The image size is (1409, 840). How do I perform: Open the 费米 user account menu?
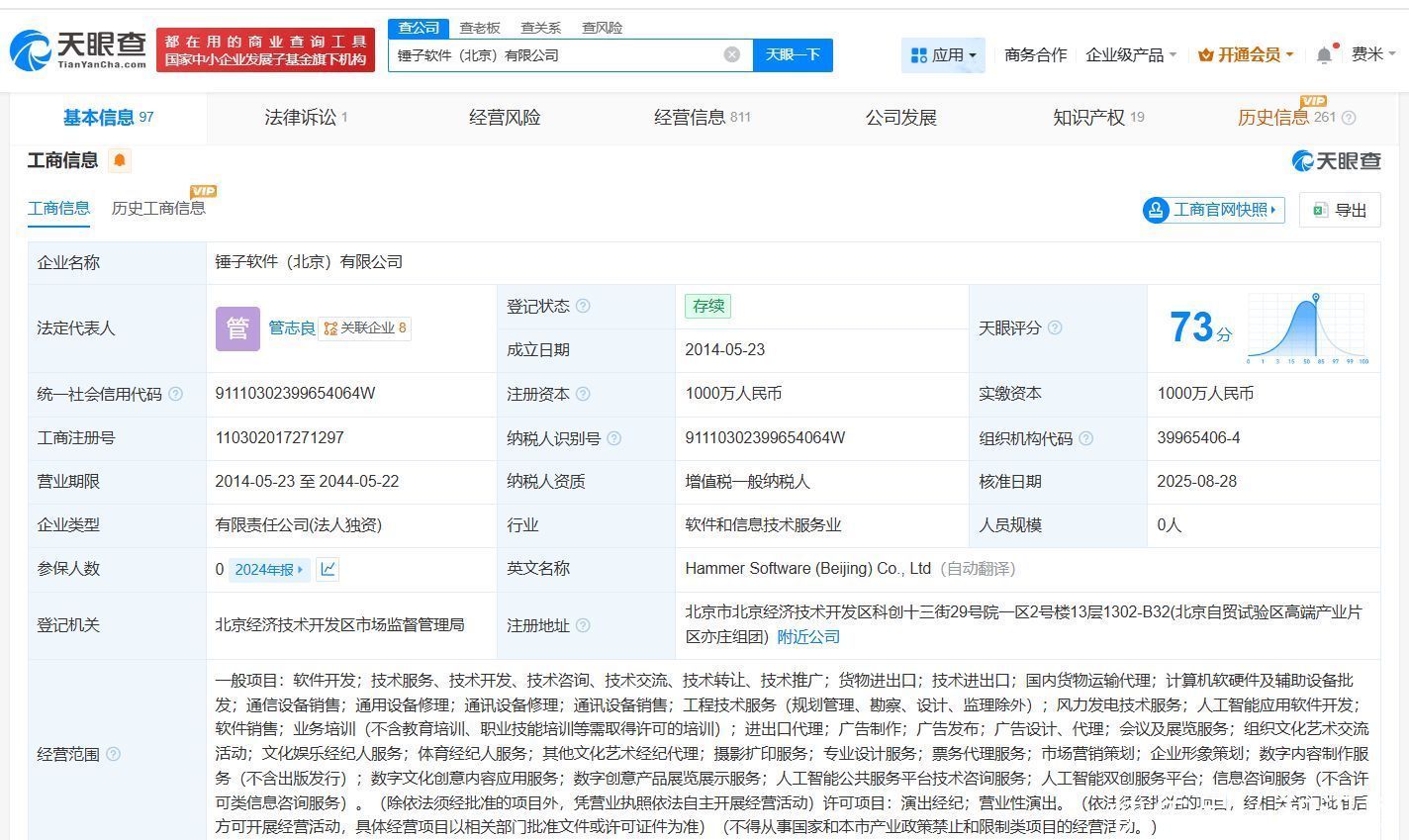[x=1373, y=54]
